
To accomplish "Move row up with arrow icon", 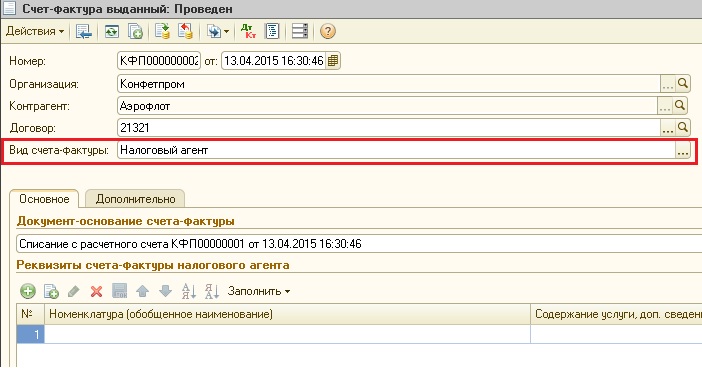I will click(x=142, y=291).
